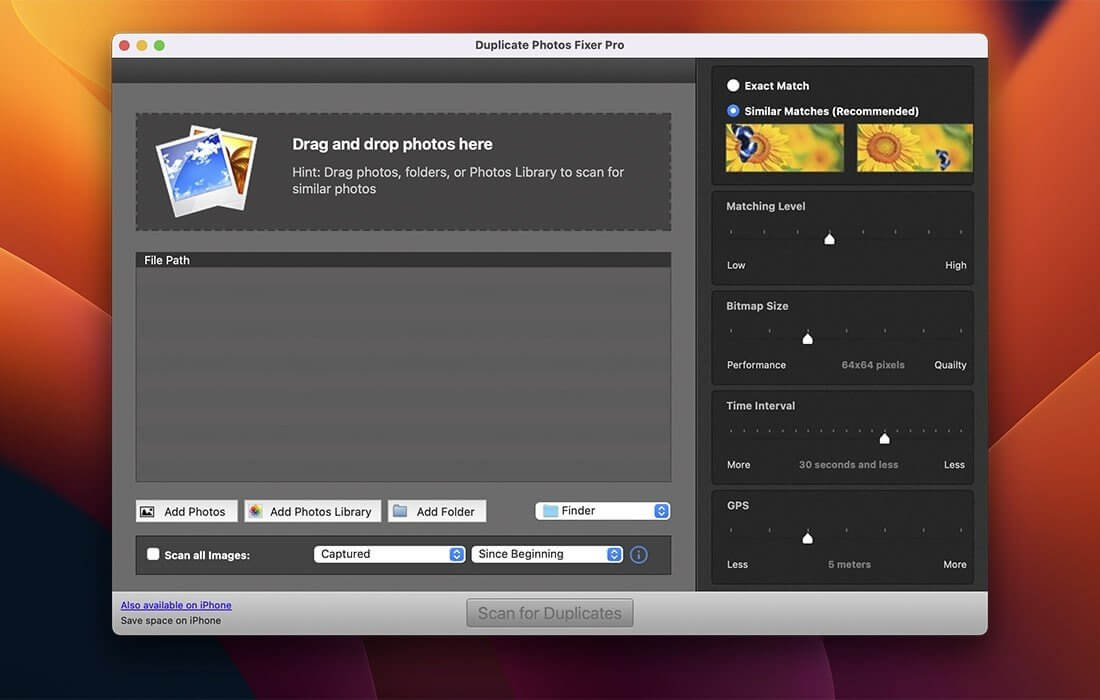
Task: Click the folder icon on Add Folder button
Action: 400,510
